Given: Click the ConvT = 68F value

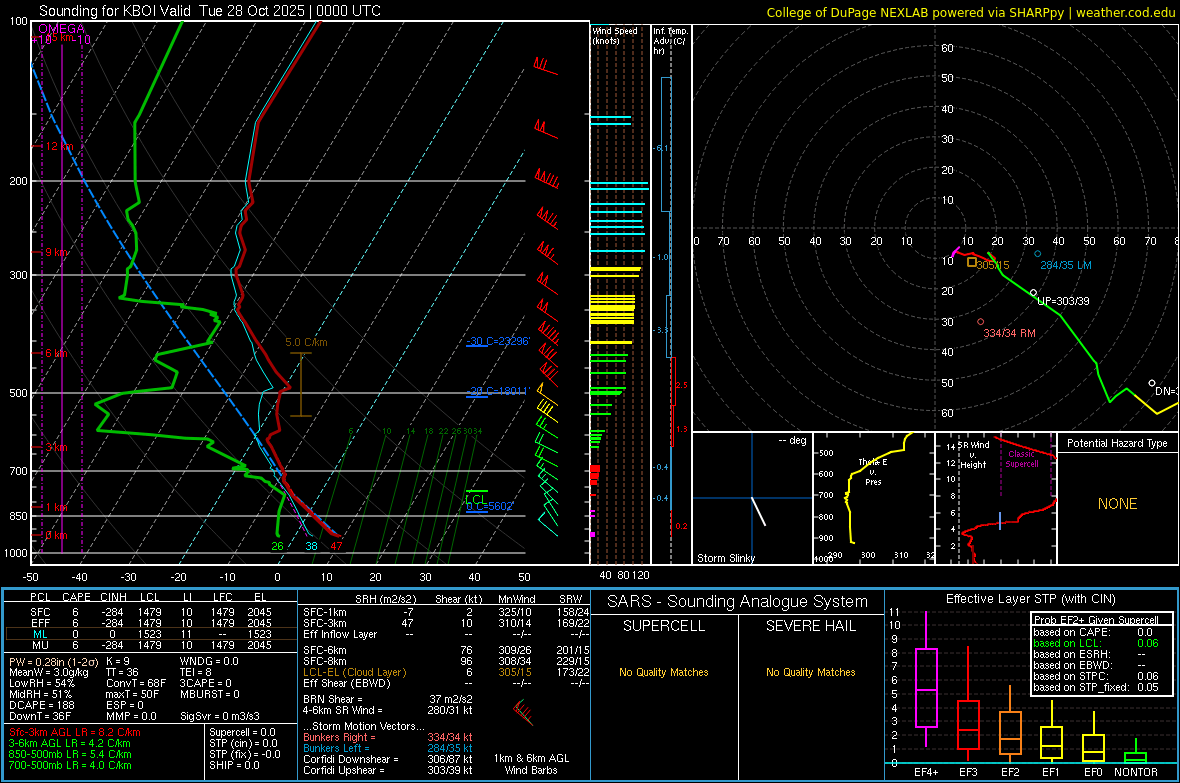Looking at the screenshot, I should [x=136, y=683].
